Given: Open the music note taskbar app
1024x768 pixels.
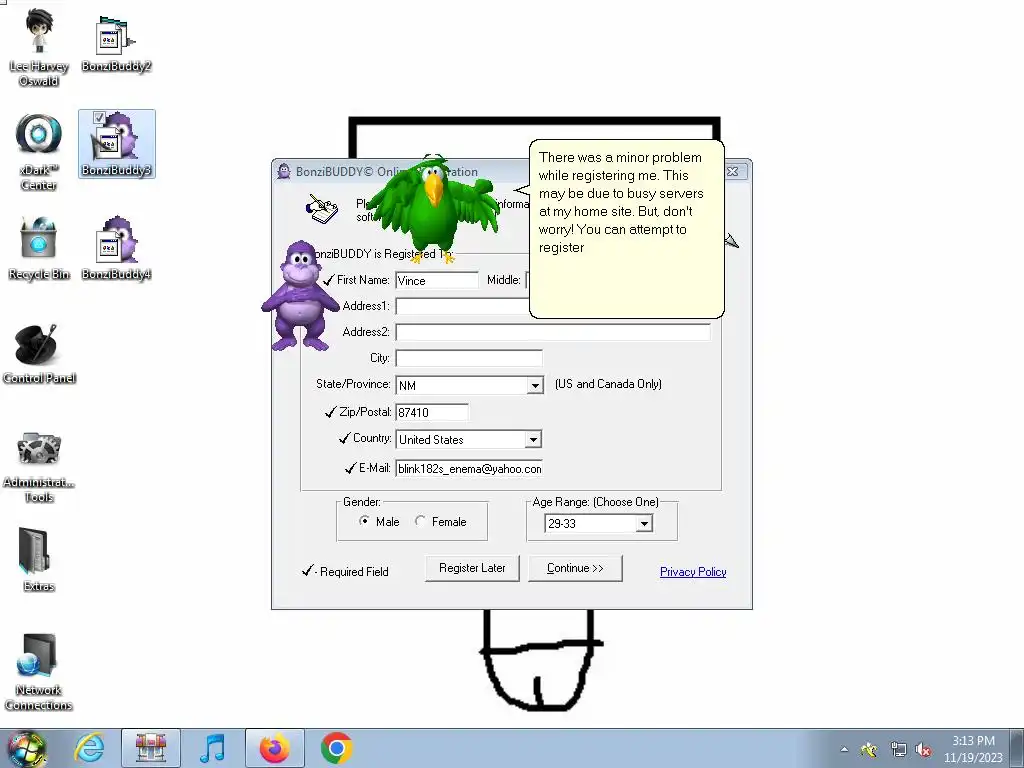Looking at the screenshot, I should [x=213, y=748].
